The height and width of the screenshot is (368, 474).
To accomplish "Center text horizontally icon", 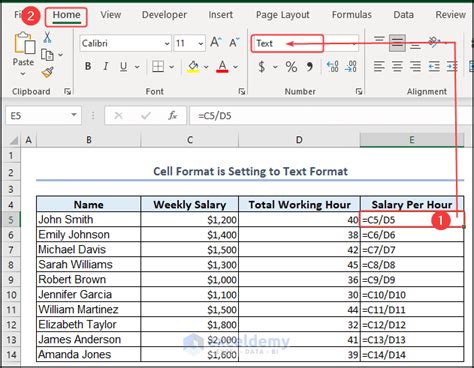I will pyautogui.click(x=397, y=66).
